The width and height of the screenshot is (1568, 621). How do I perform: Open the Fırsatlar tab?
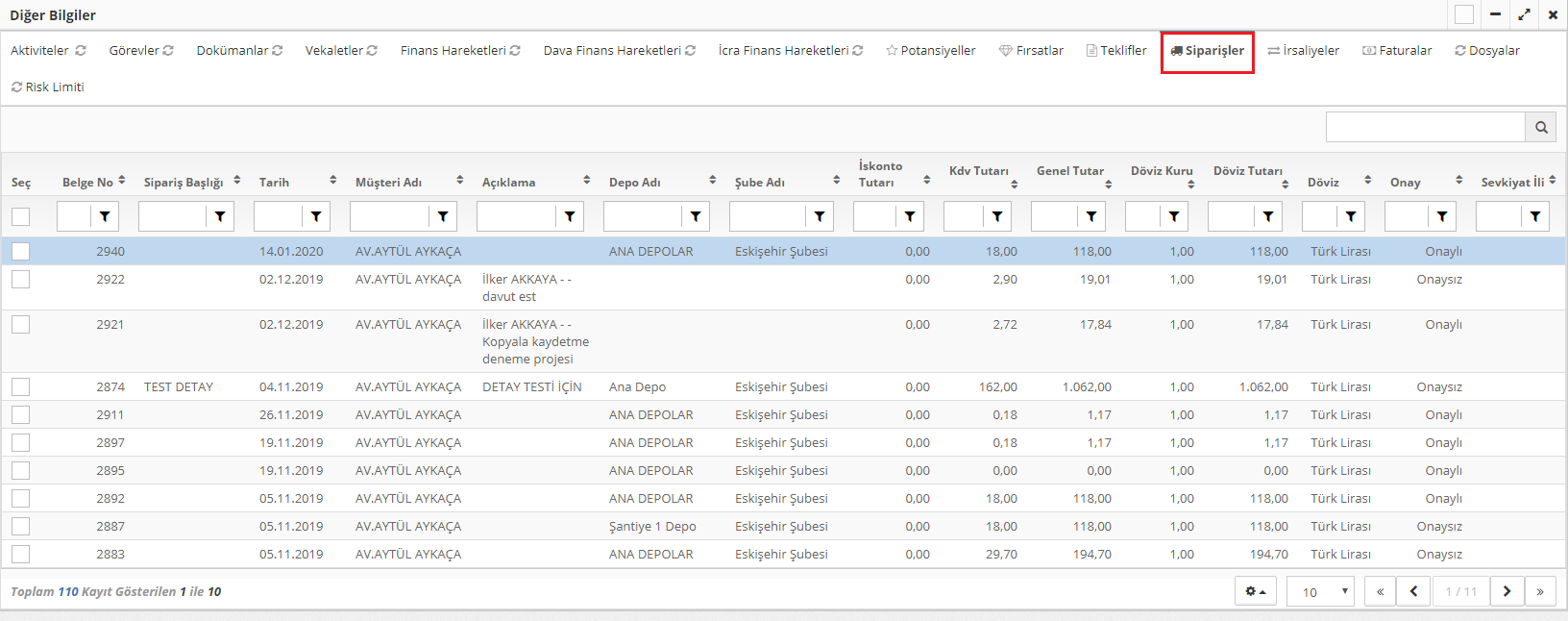tap(1031, 51)
